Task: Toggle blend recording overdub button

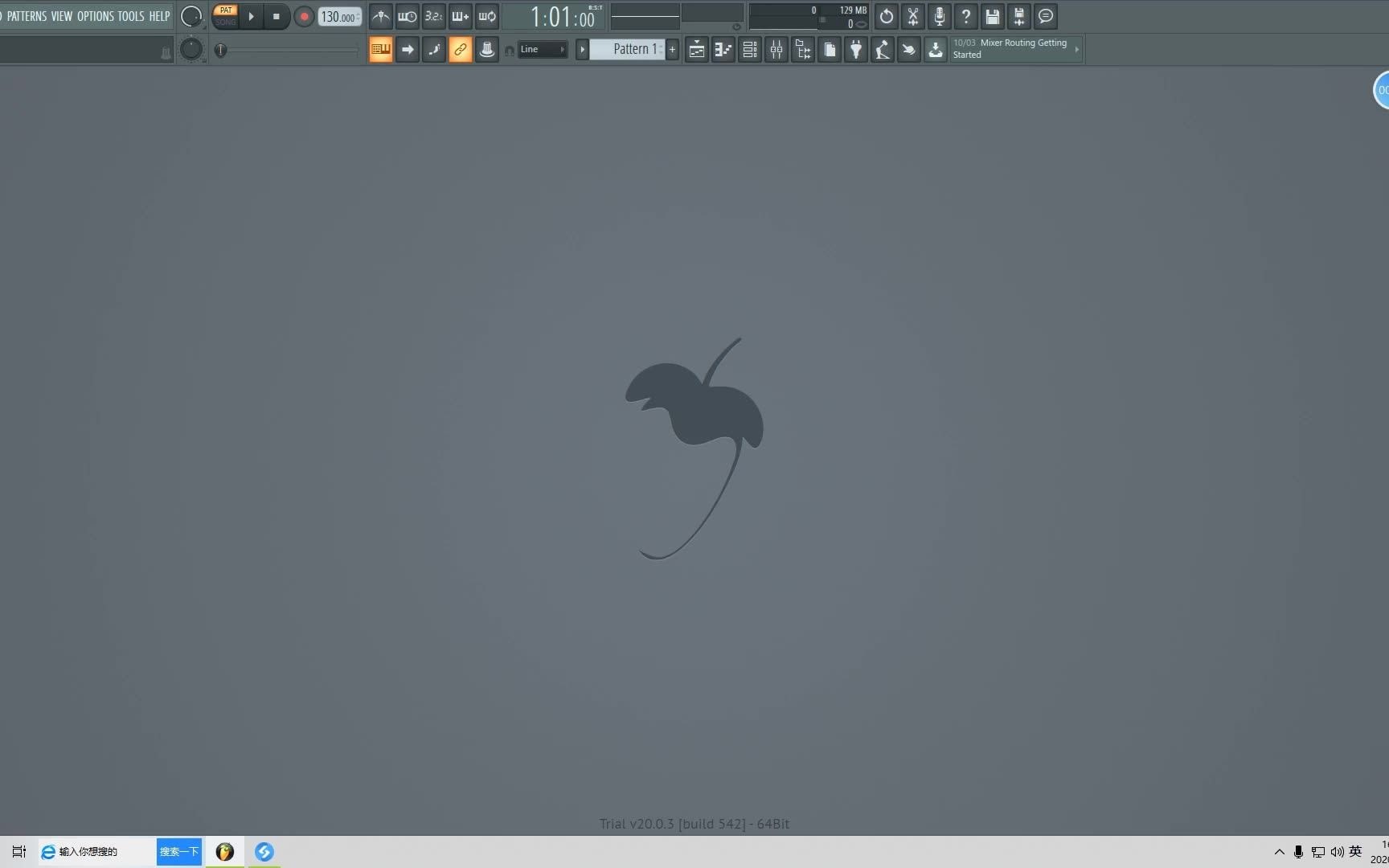Action: [x=461, y=16]
